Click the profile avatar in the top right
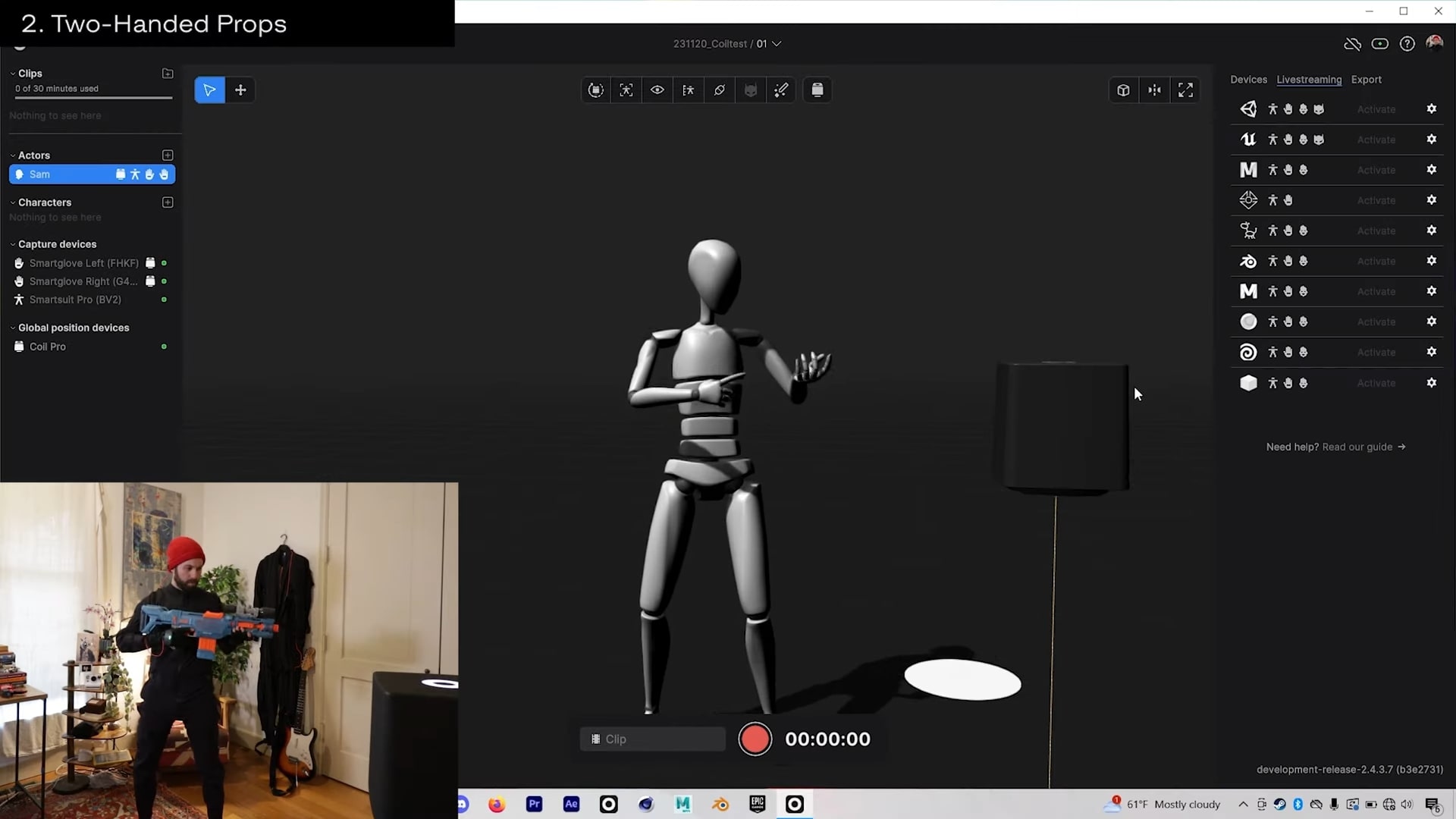Screen dimensions: 1456x819 pyautogui.click(x=1435, y=43)
